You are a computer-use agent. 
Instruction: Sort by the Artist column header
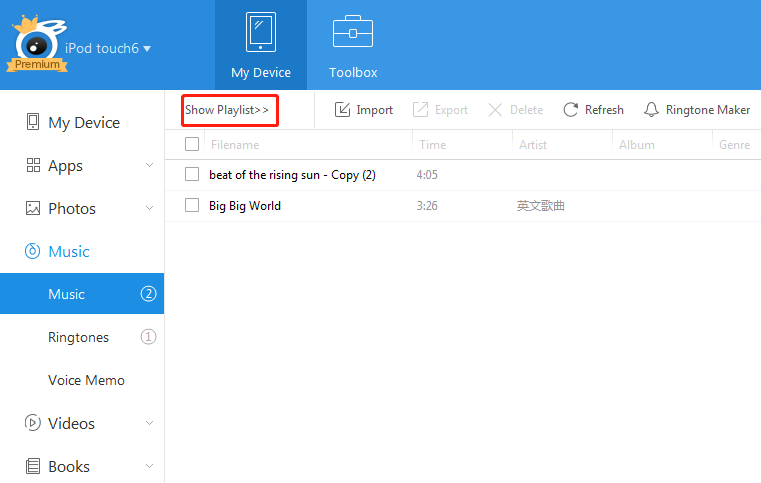533,145
